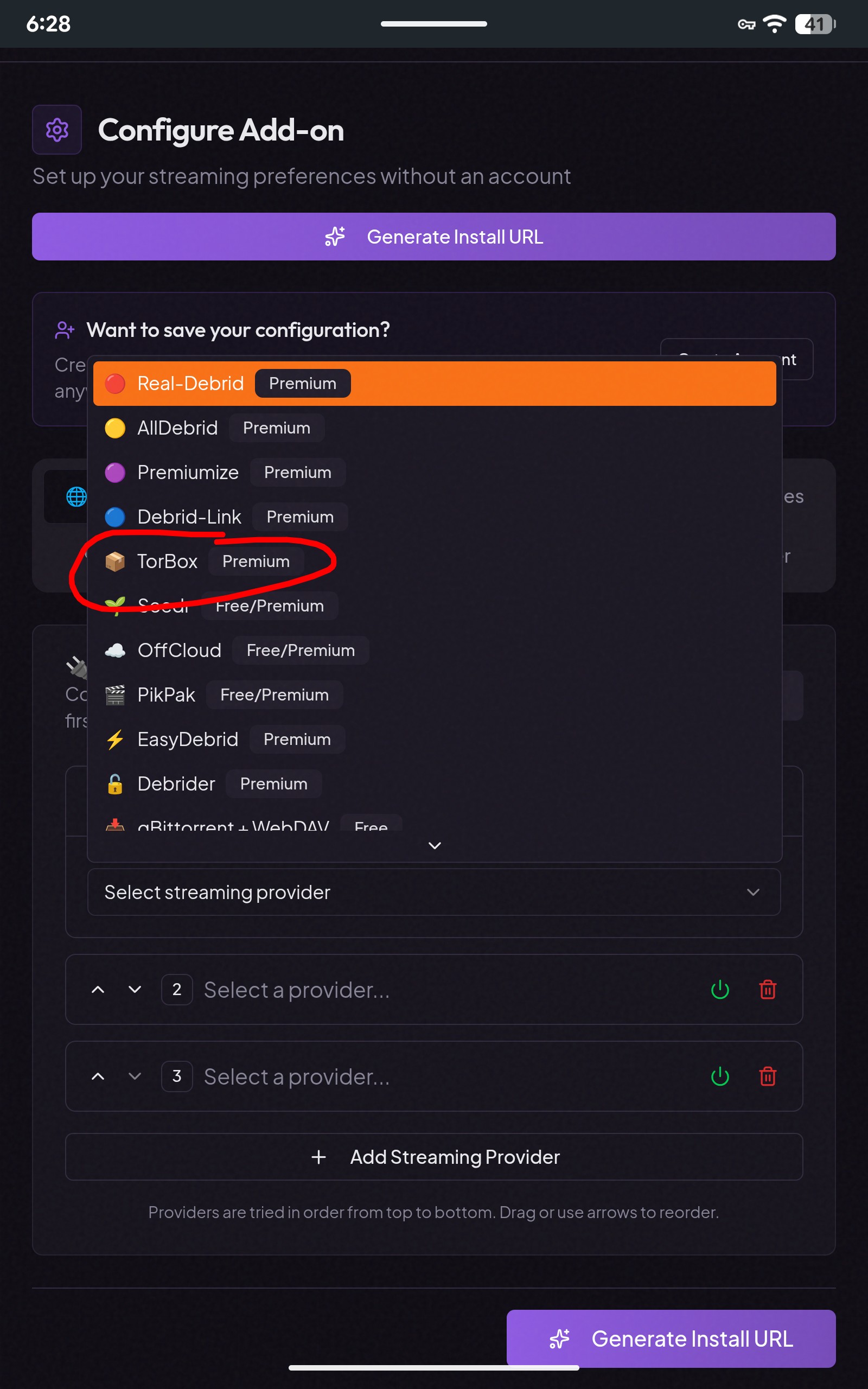Viewport: 868px width, 1389px height.
Task: Toggle power switch for provider 2
Action: pyautogui.click(x=720, y=990)
